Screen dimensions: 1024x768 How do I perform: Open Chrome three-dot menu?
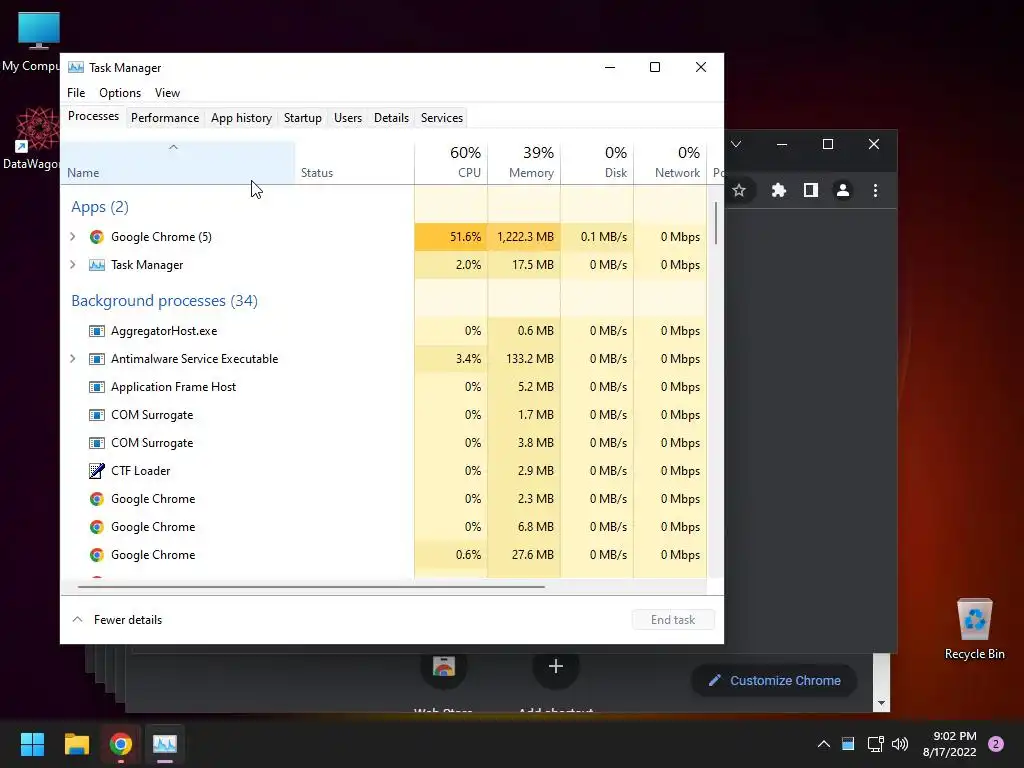tap(875, 190)
